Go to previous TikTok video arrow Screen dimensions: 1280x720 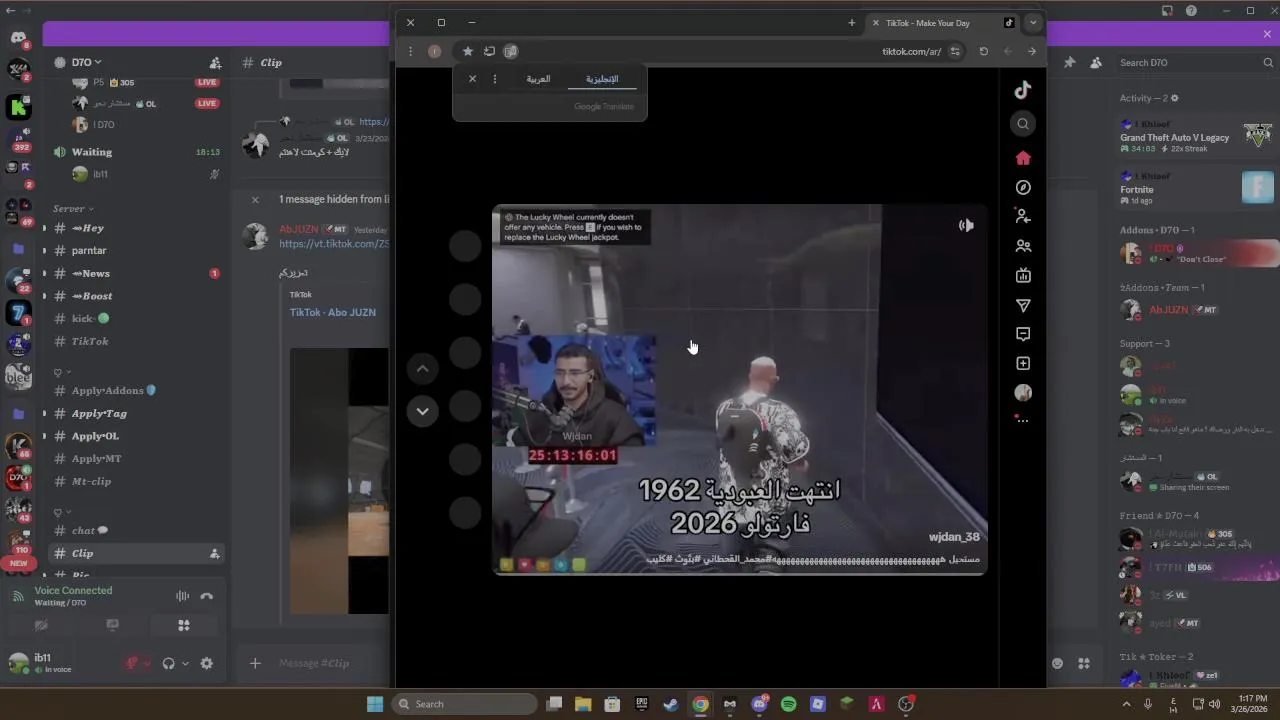[422, 369]
